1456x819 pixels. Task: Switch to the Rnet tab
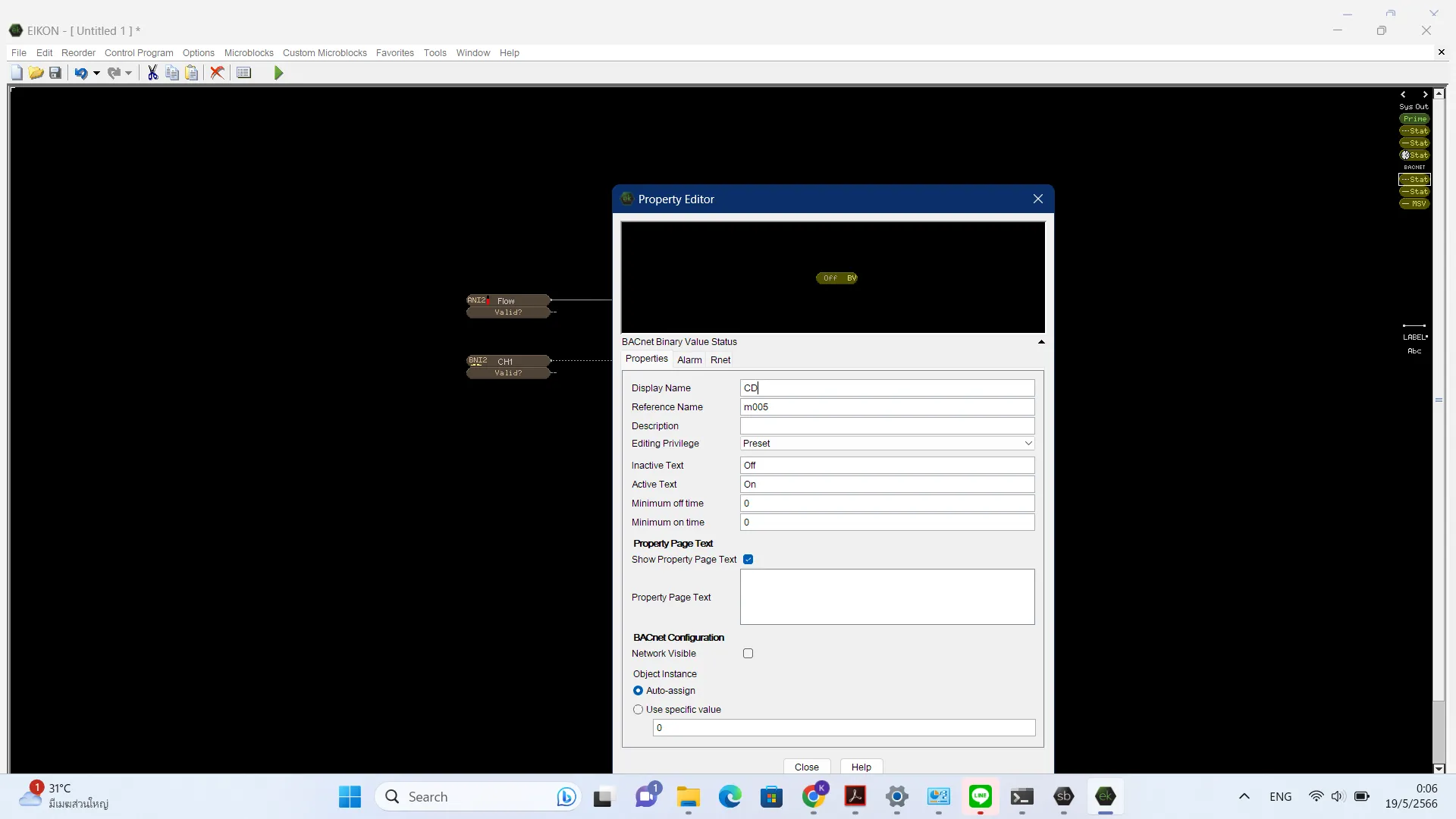pyautogui.click(x=720, y=360)
